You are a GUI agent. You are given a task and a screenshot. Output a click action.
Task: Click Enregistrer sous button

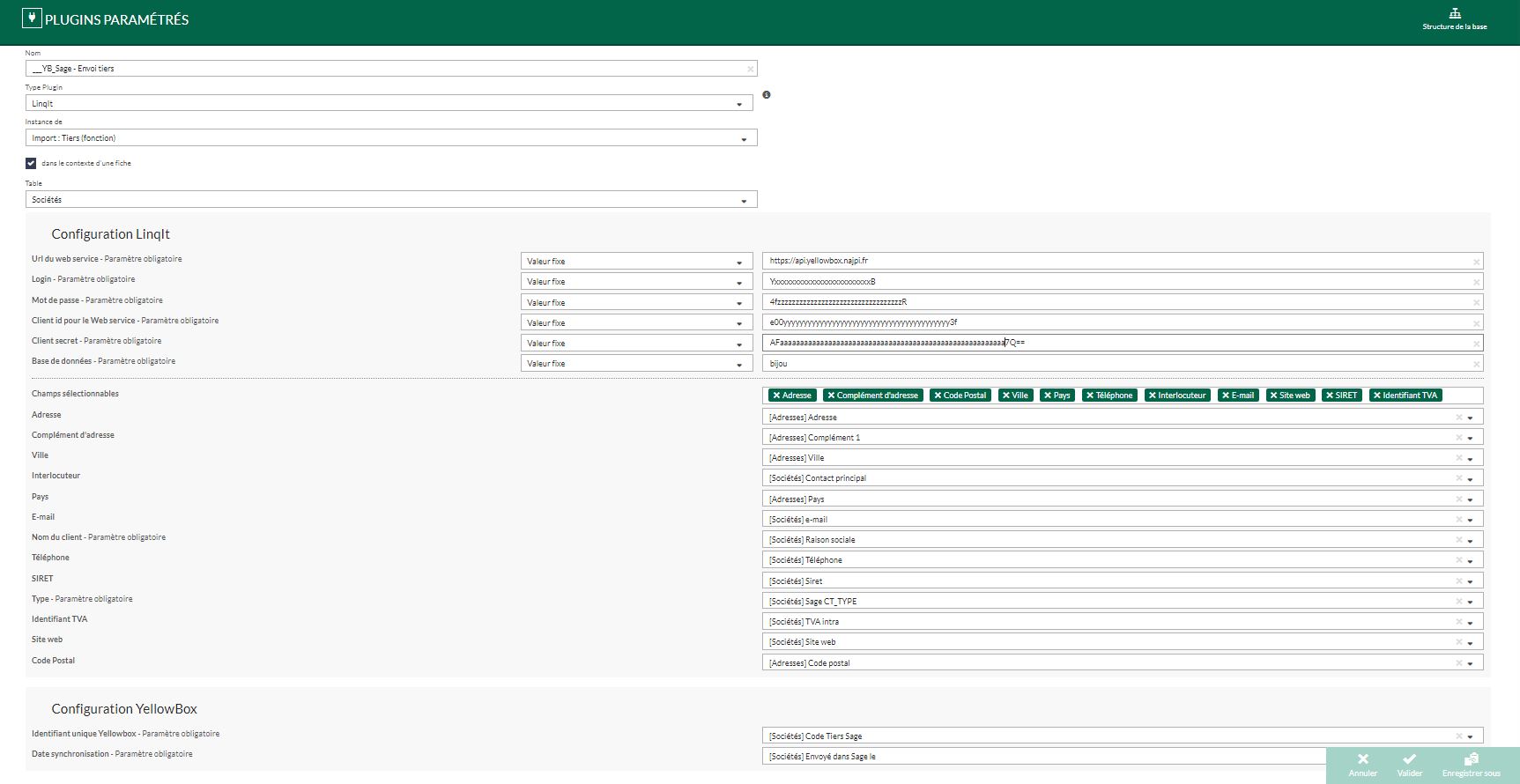(x=1471, y=765)
